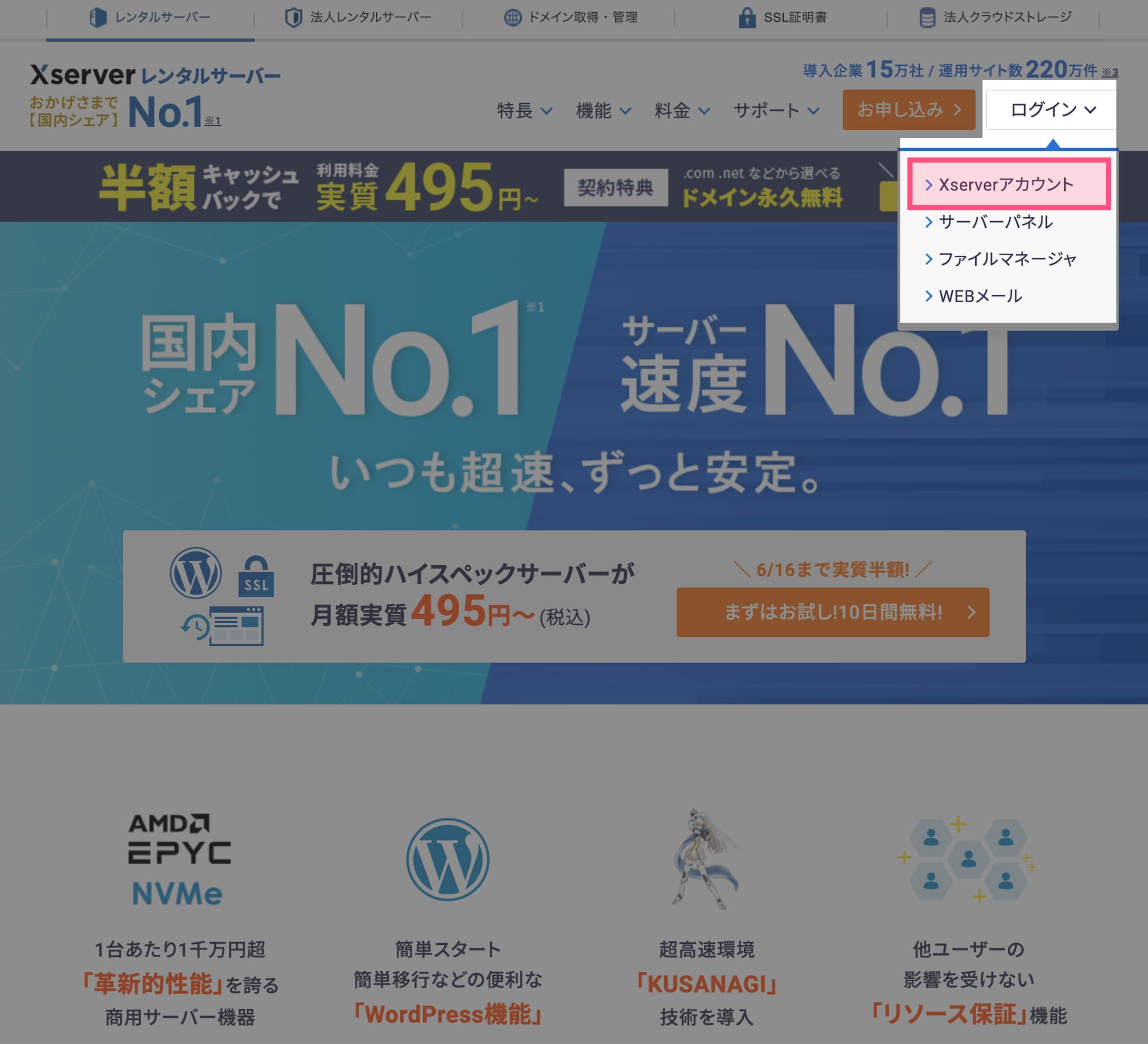This screenshot has height=1044, width=1148.
Task: Expand the 機能 dropdown menu
Action: tap(603, 111)
